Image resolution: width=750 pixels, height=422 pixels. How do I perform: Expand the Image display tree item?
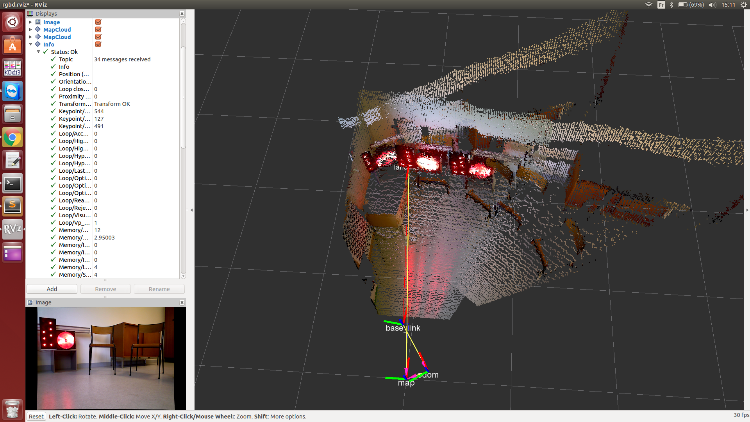click(x=31, y=21)
